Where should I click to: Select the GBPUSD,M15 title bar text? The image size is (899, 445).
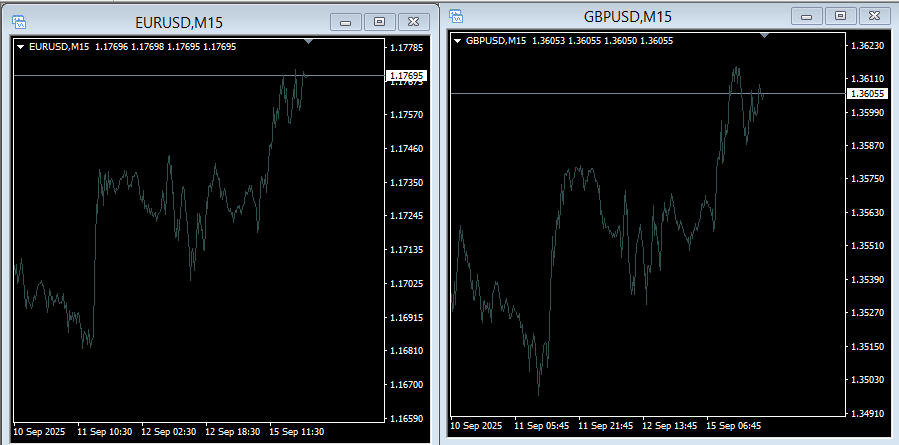pyautogui.click(x=628, y=17)
